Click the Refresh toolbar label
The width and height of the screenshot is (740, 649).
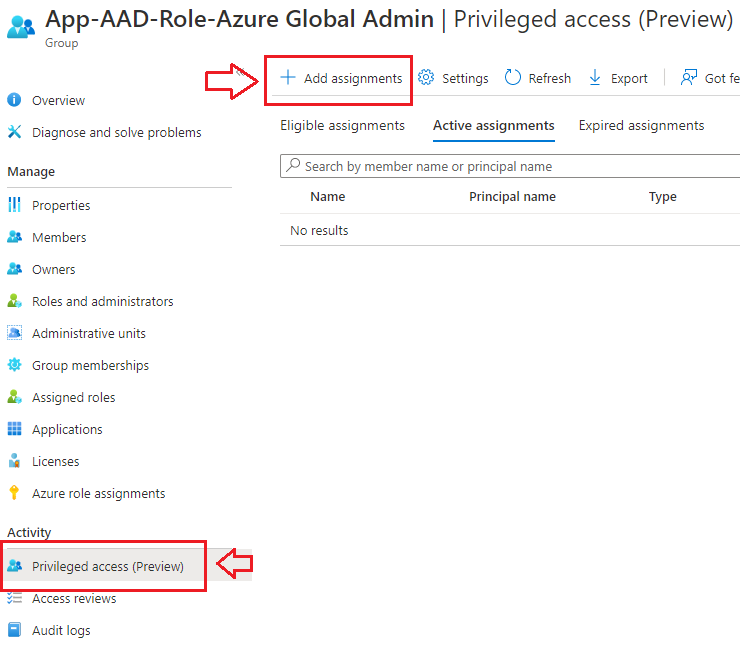[550, 78]
